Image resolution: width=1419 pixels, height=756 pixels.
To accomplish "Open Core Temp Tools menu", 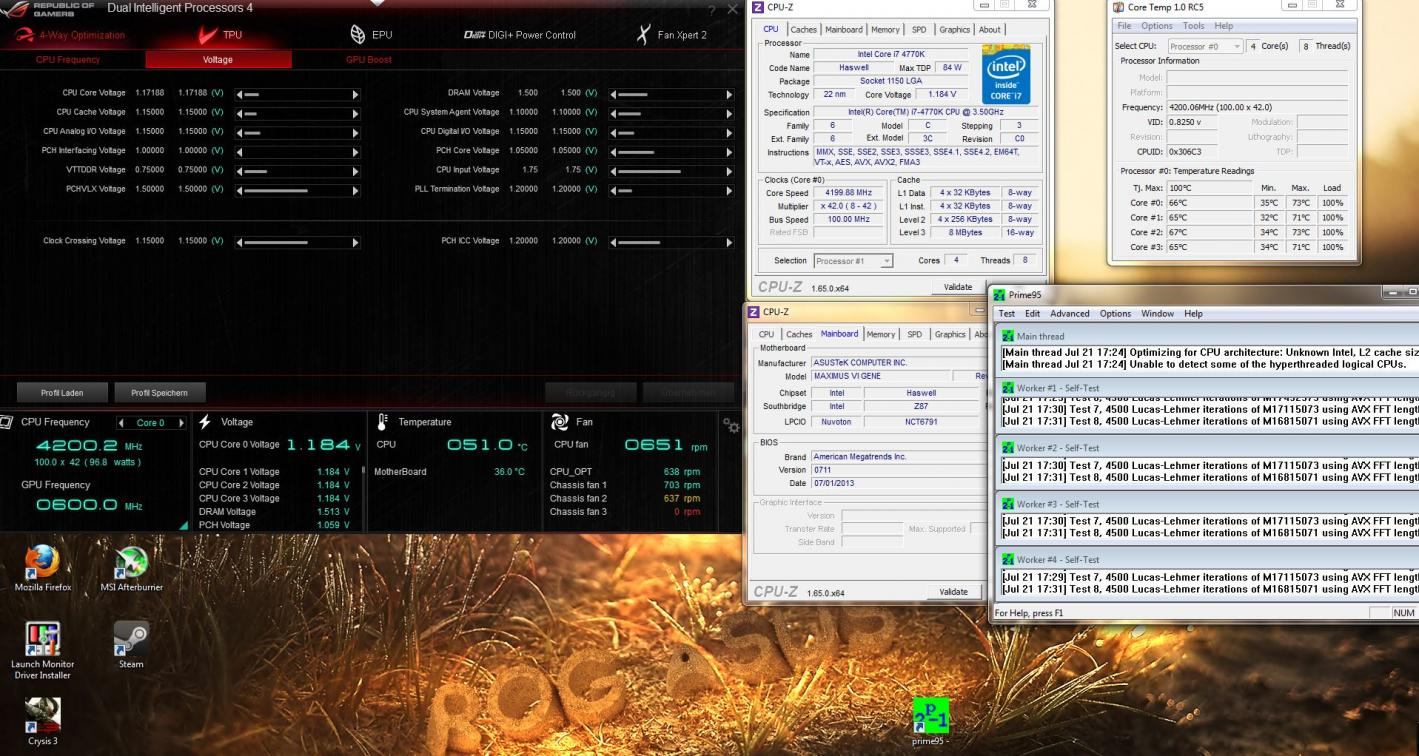I will 1193,26.
